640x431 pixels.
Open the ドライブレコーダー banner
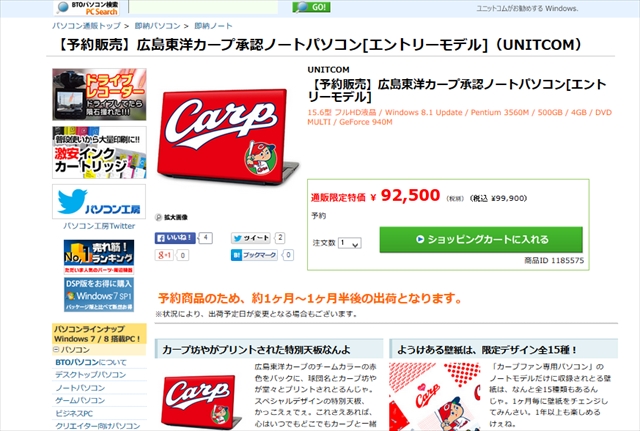pyautogui.click(x=99, y=95)
